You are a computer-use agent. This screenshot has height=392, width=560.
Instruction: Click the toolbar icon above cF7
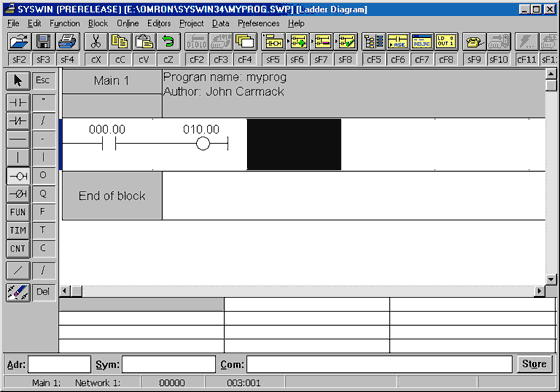click(422, 41)
